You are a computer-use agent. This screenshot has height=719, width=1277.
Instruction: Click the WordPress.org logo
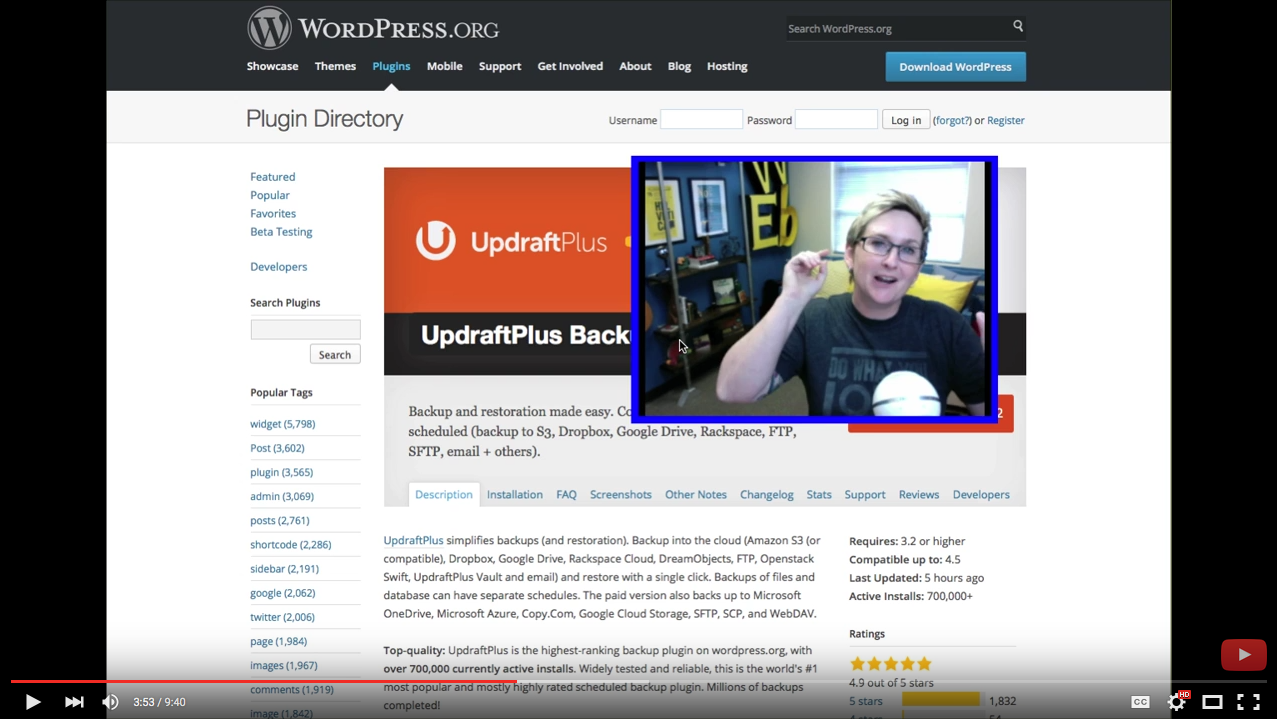click(373, 28)
